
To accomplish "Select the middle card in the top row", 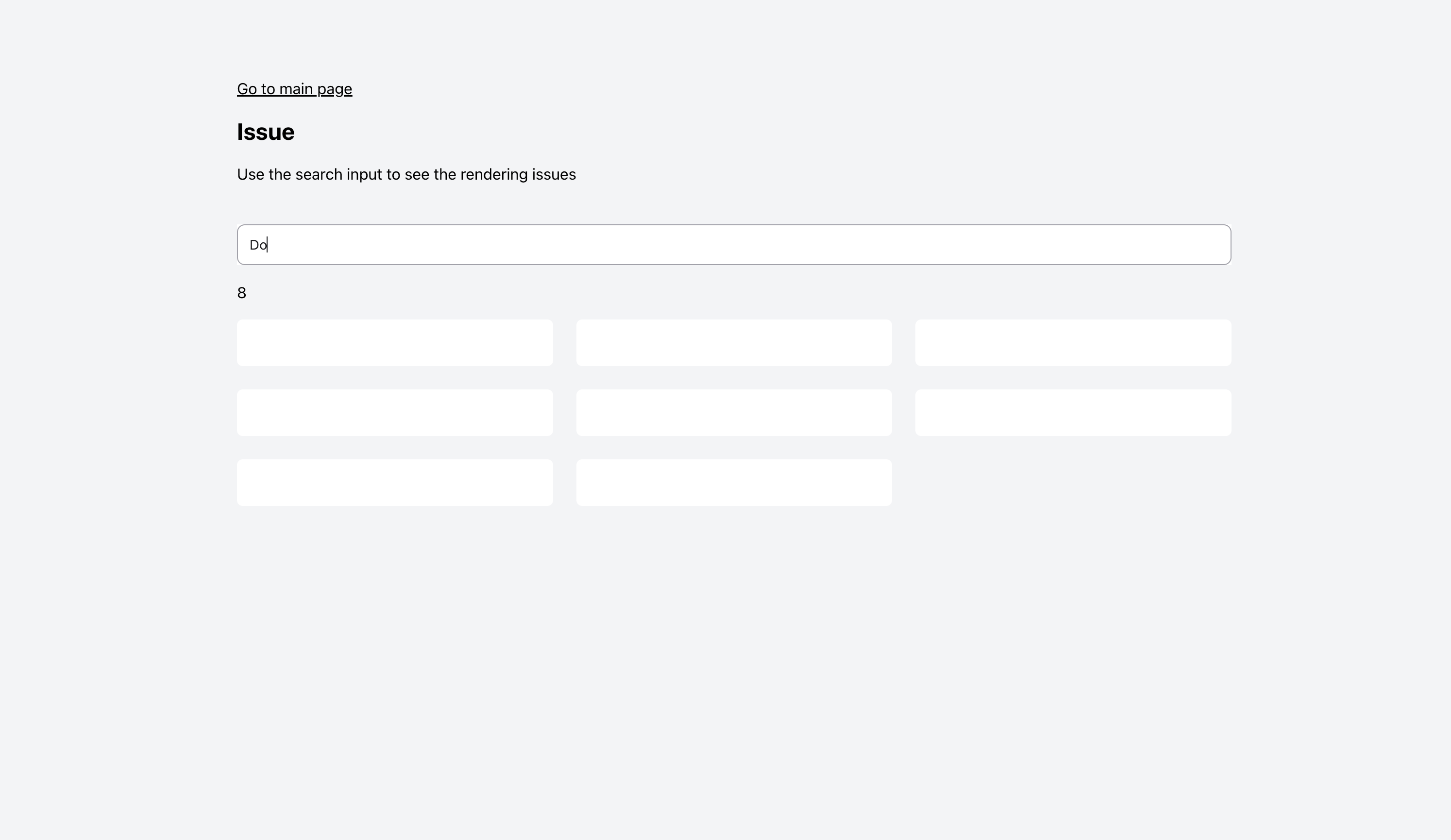I will [734, 343].
